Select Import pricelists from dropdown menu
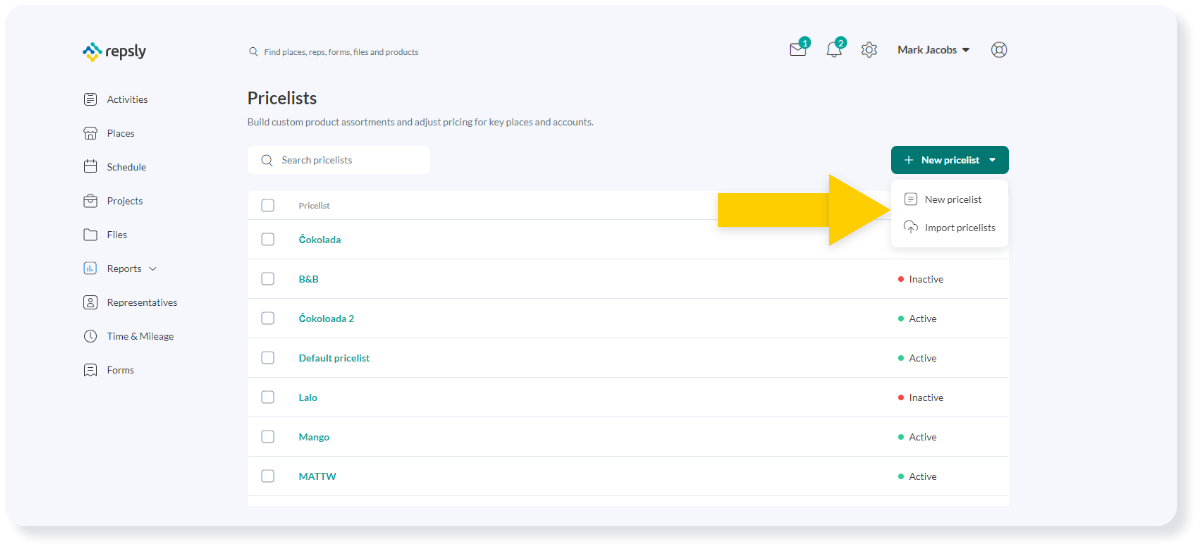1202x551 pixels. (950, 227)
